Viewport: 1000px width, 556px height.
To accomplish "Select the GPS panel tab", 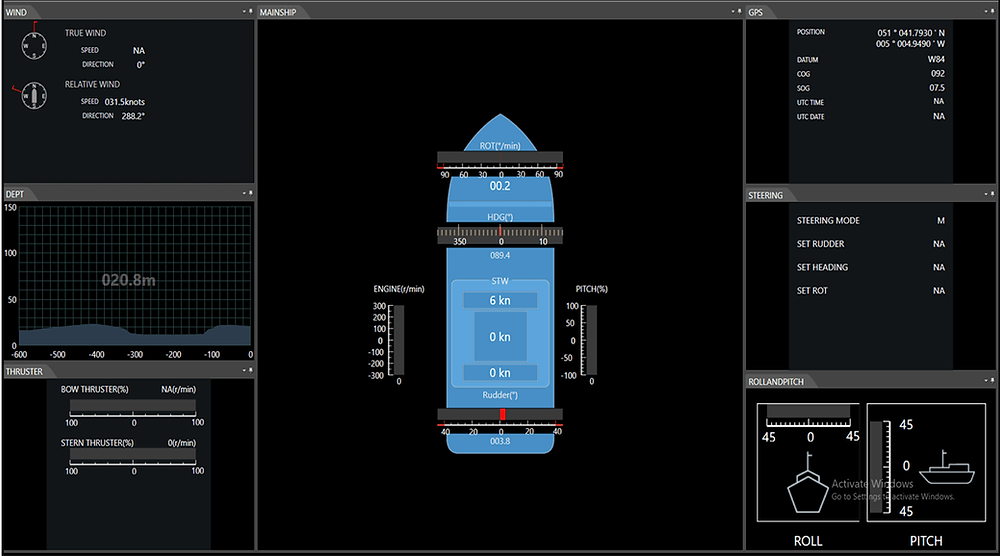I will pyautogui.click(x=756, y=12).
